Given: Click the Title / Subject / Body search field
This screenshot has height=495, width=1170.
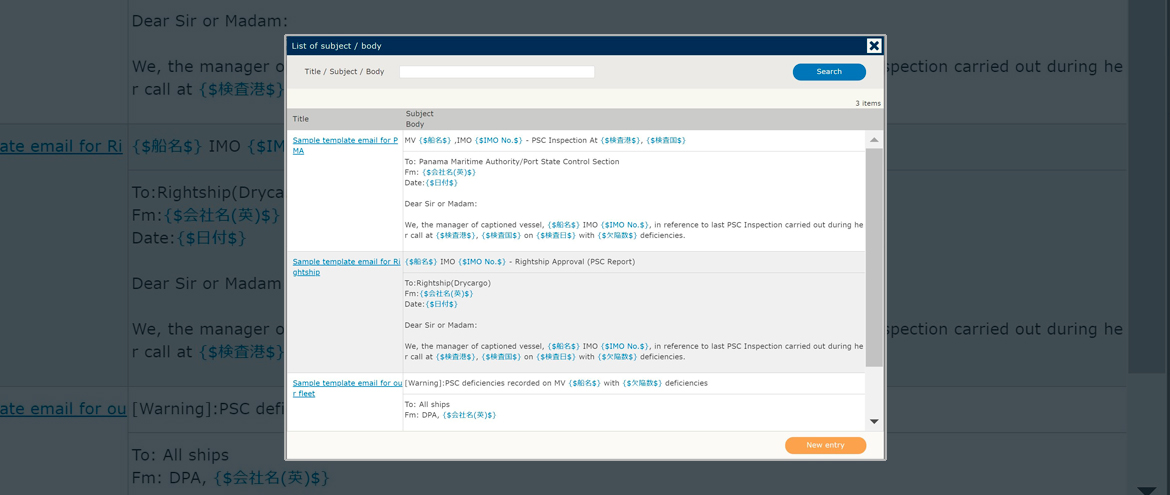Looking at the screenshot, I should [496, 72].
